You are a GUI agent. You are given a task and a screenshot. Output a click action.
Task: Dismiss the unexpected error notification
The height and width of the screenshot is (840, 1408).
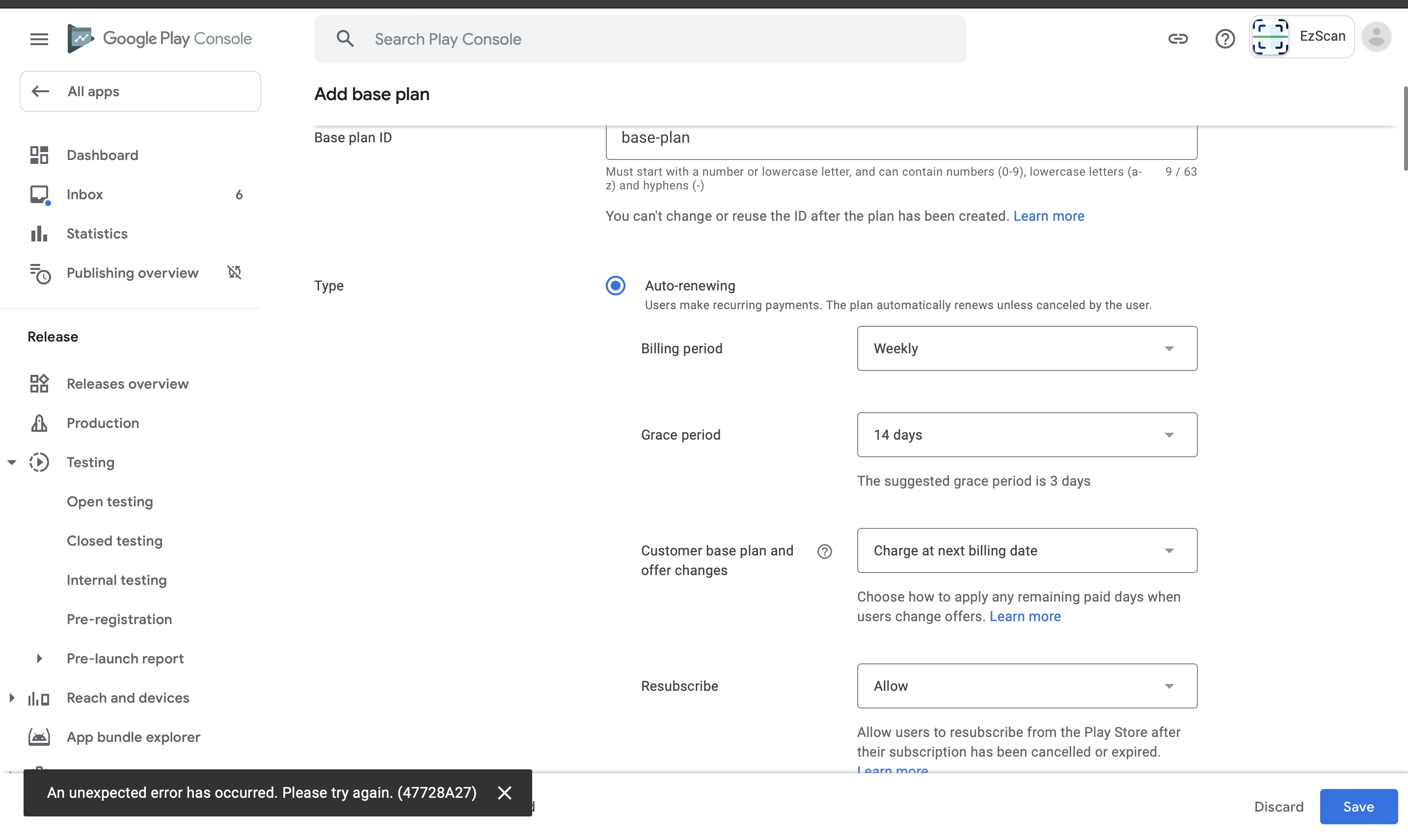pos(505,792)
